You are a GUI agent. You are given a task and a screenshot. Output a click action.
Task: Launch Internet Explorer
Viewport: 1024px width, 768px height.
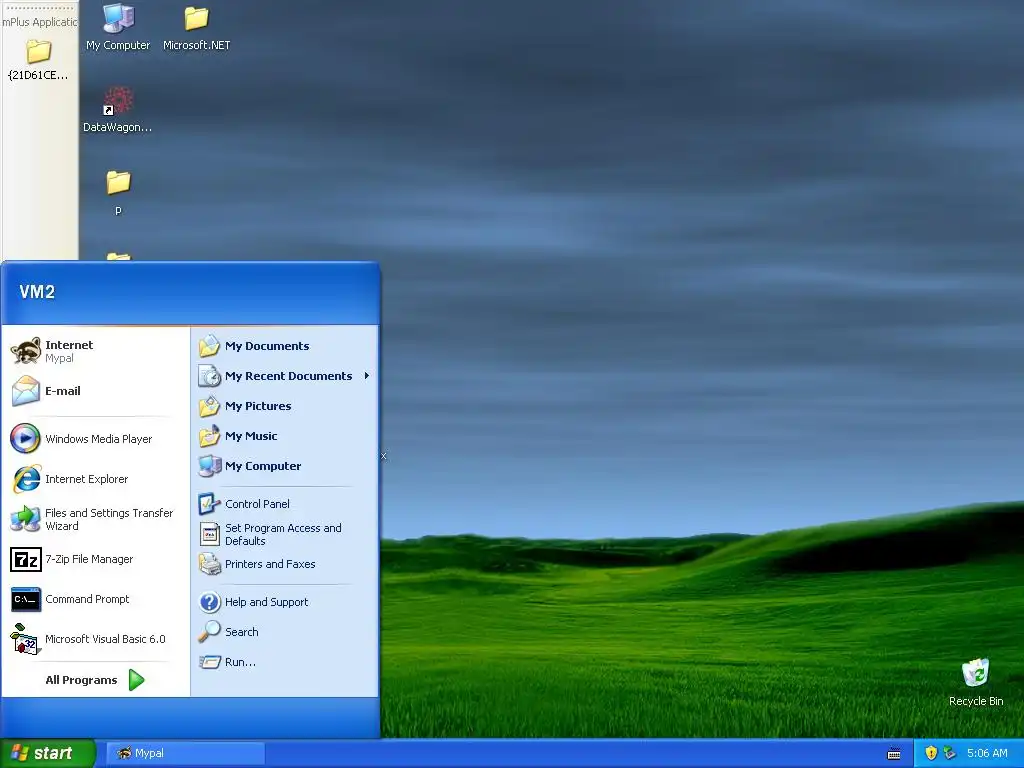click(95, 479)
